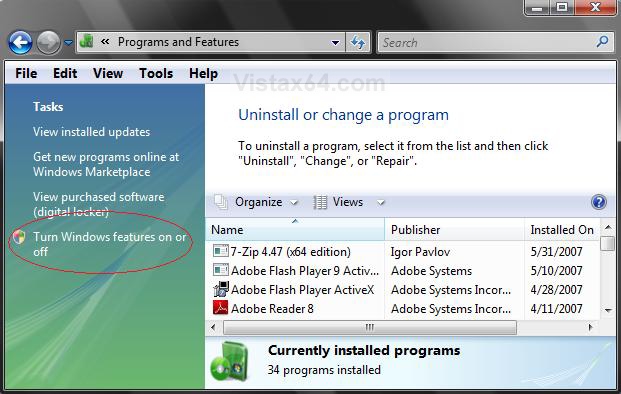Select 7-Zip 4.47 (x64 edition) row
The height and width of the screenshot is (394, 621).
pyautogui.click(x=403, y=251)
